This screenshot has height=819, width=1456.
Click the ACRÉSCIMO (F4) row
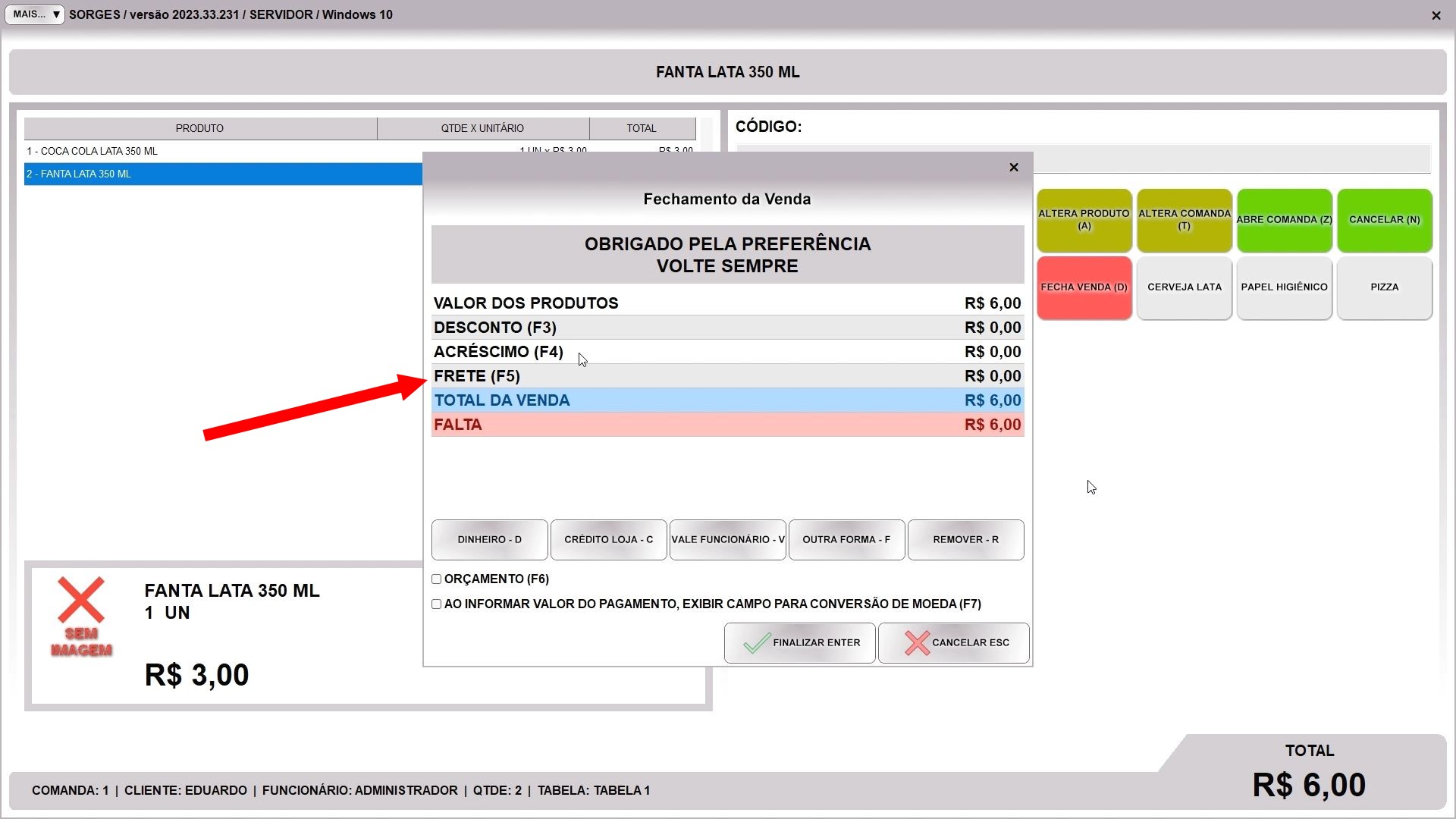coord(728,352)
